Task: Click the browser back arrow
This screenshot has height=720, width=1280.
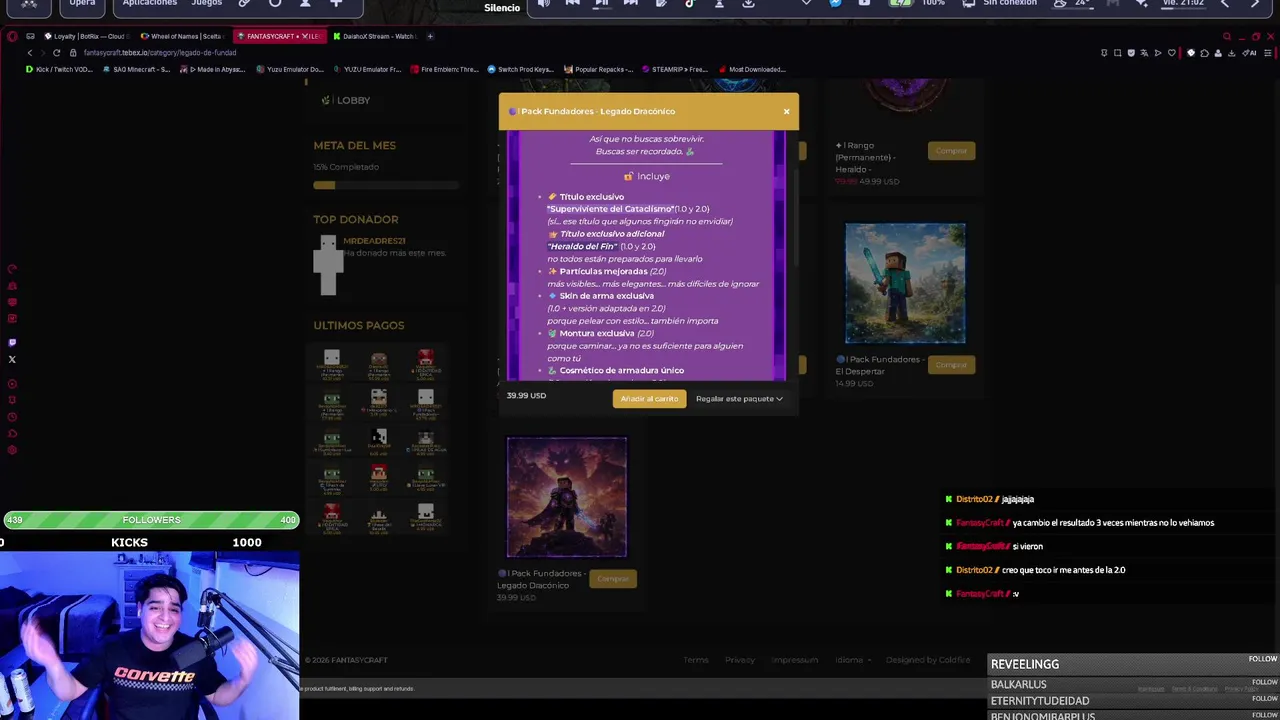Action: pos(30,52)
